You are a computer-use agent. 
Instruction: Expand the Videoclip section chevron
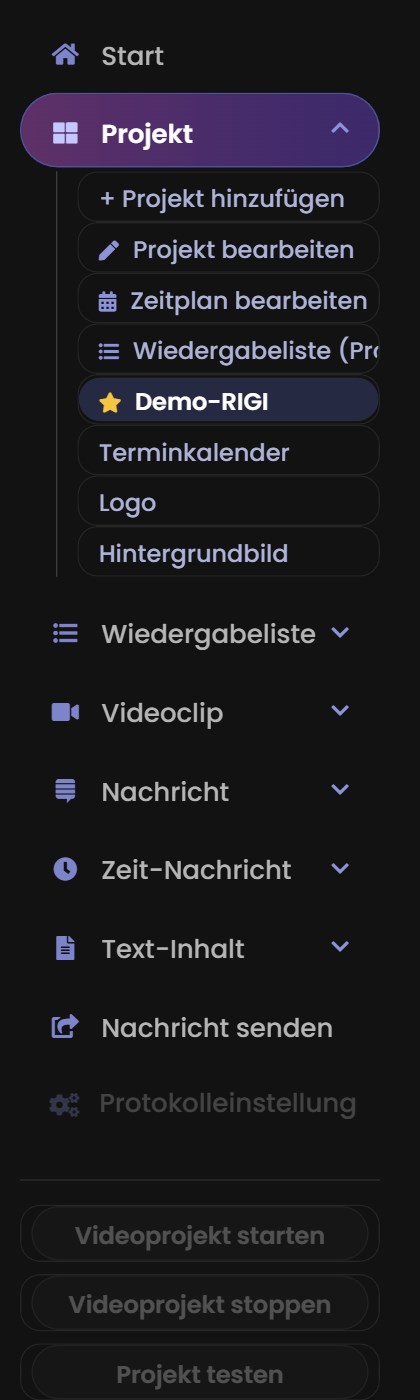(340, 710)
